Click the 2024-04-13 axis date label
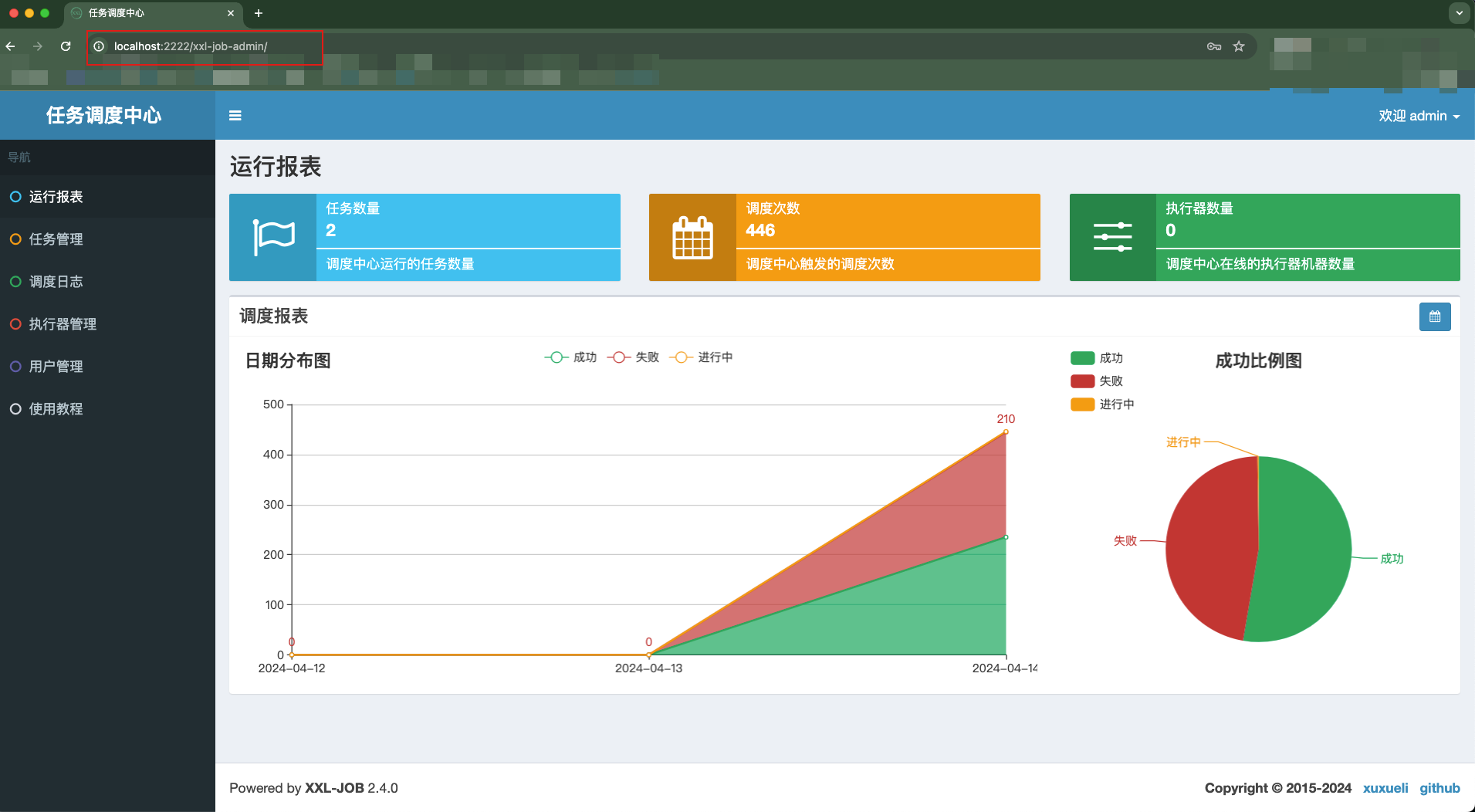The height and width of the screenshot is (812, 1475). pos(648,668)
